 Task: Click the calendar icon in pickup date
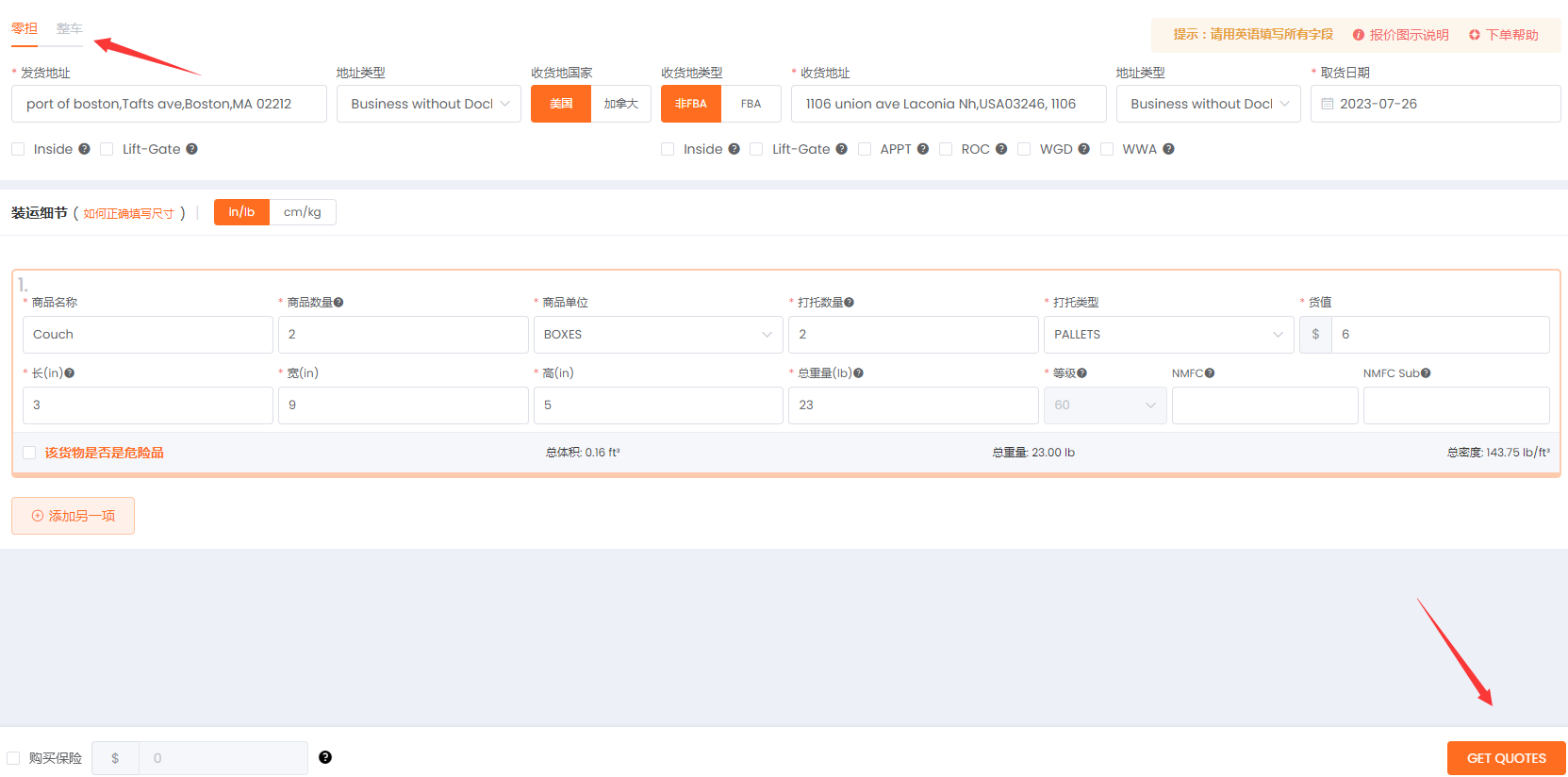pos(1328,104)
